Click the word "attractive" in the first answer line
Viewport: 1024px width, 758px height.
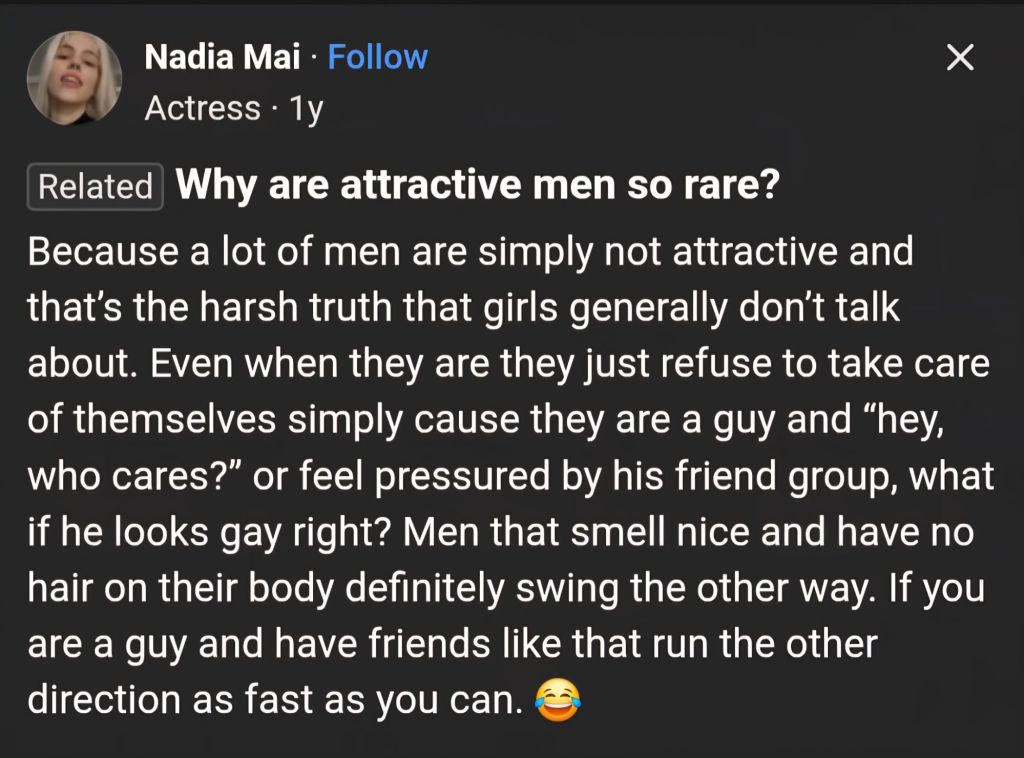tap(755, 250)
